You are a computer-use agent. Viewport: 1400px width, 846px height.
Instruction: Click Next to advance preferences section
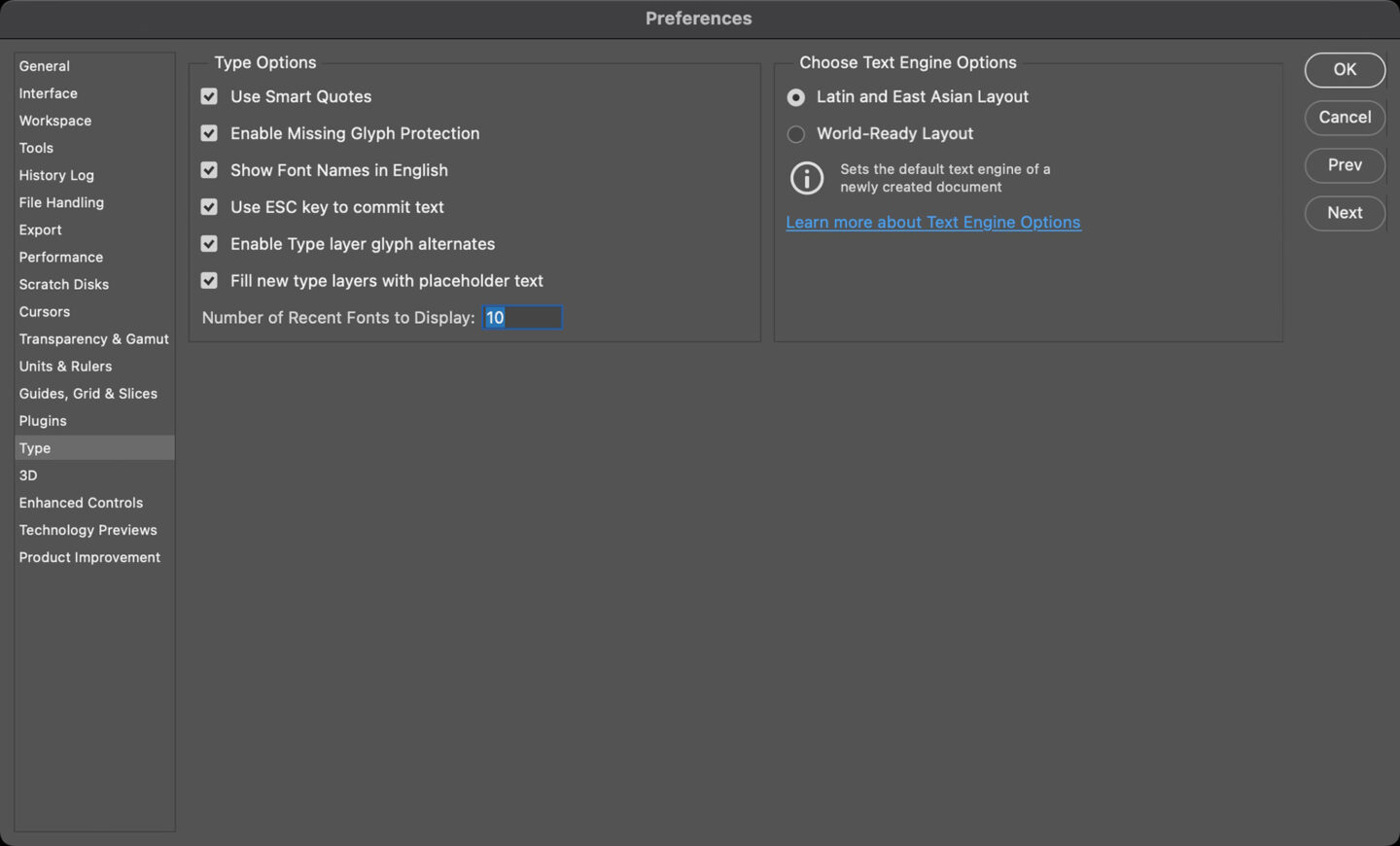point(1345,213)
